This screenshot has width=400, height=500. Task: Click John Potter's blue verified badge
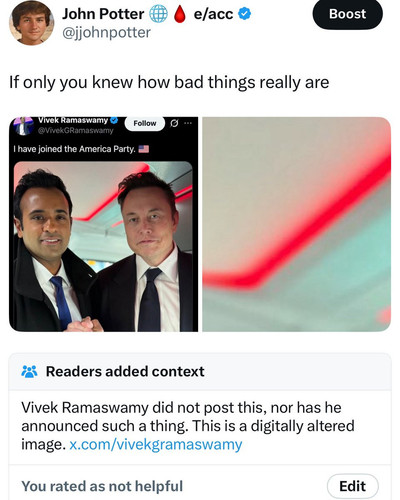[x=245, y=14]
